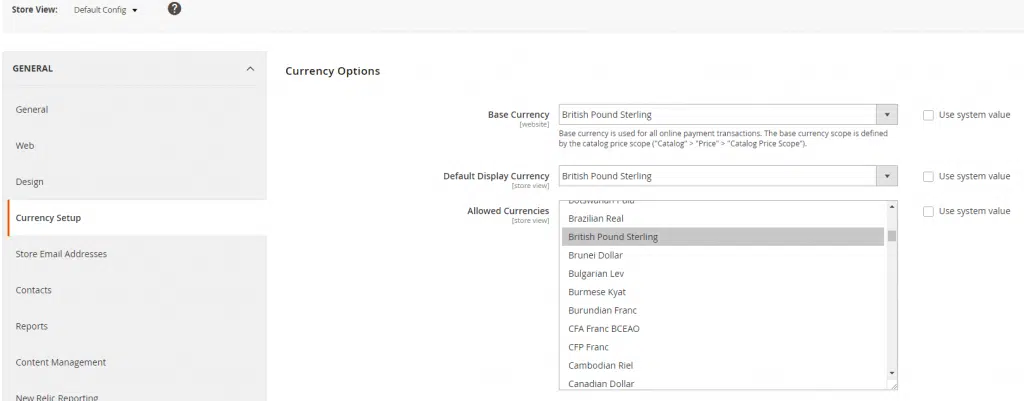
Task: Select Cambodian Riel in Allowed Currencies
Action: coord(723,365)
